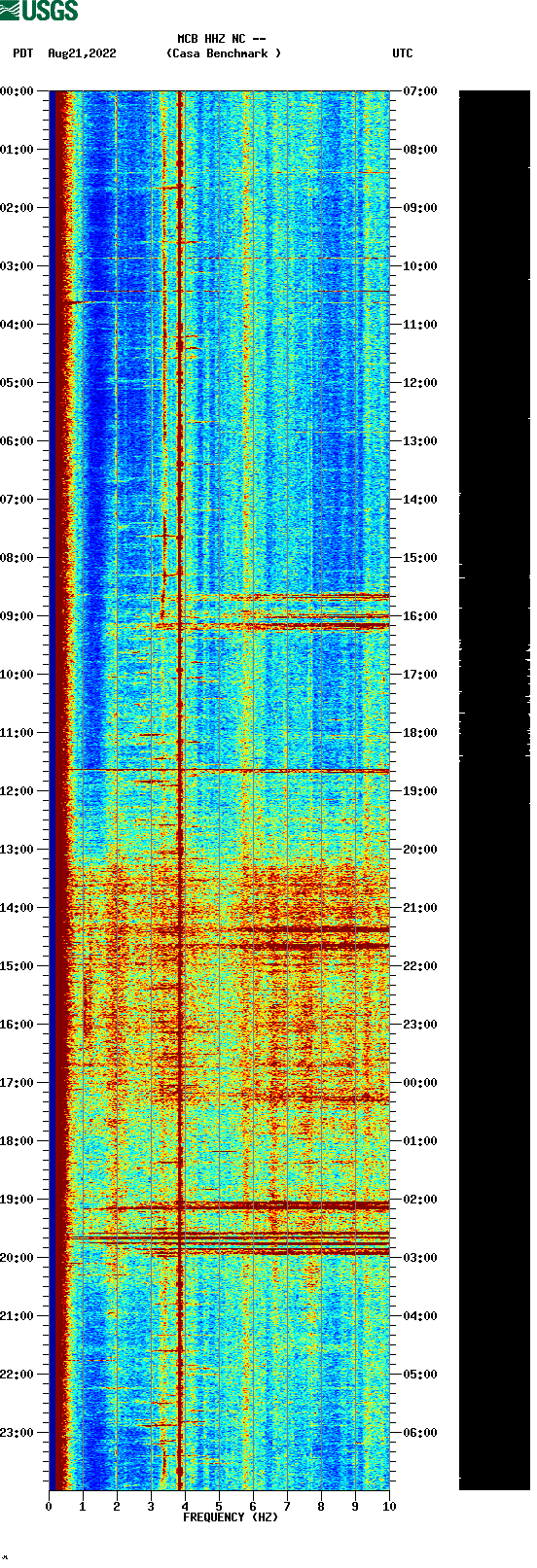
Task: Click the 08:00 PDT time label
Action: (17, 558)
